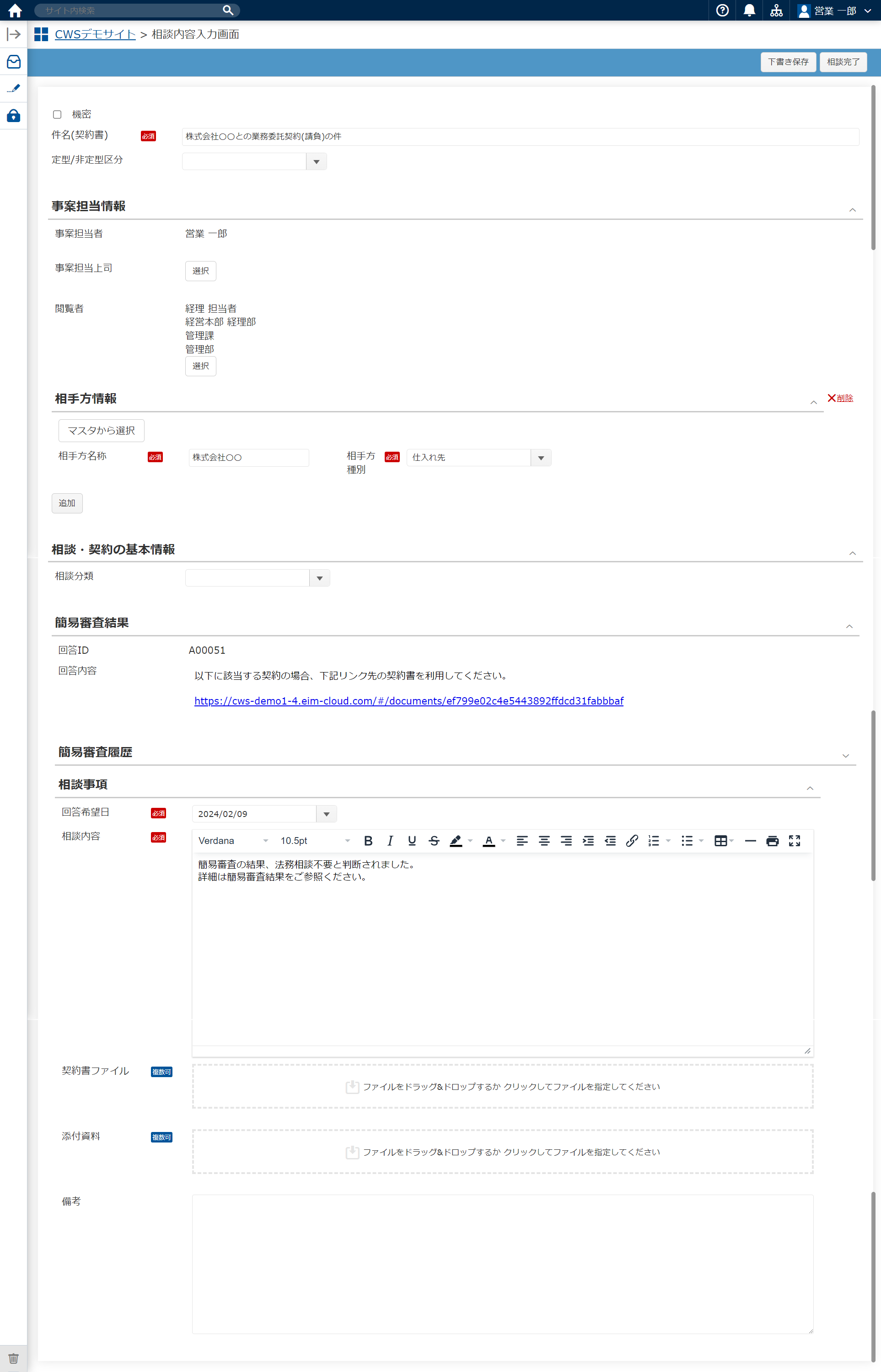The width and height of the screenshot is (881, 1372).
Task: Open the 相手方種別 dropdown
Action: (541, 458)
